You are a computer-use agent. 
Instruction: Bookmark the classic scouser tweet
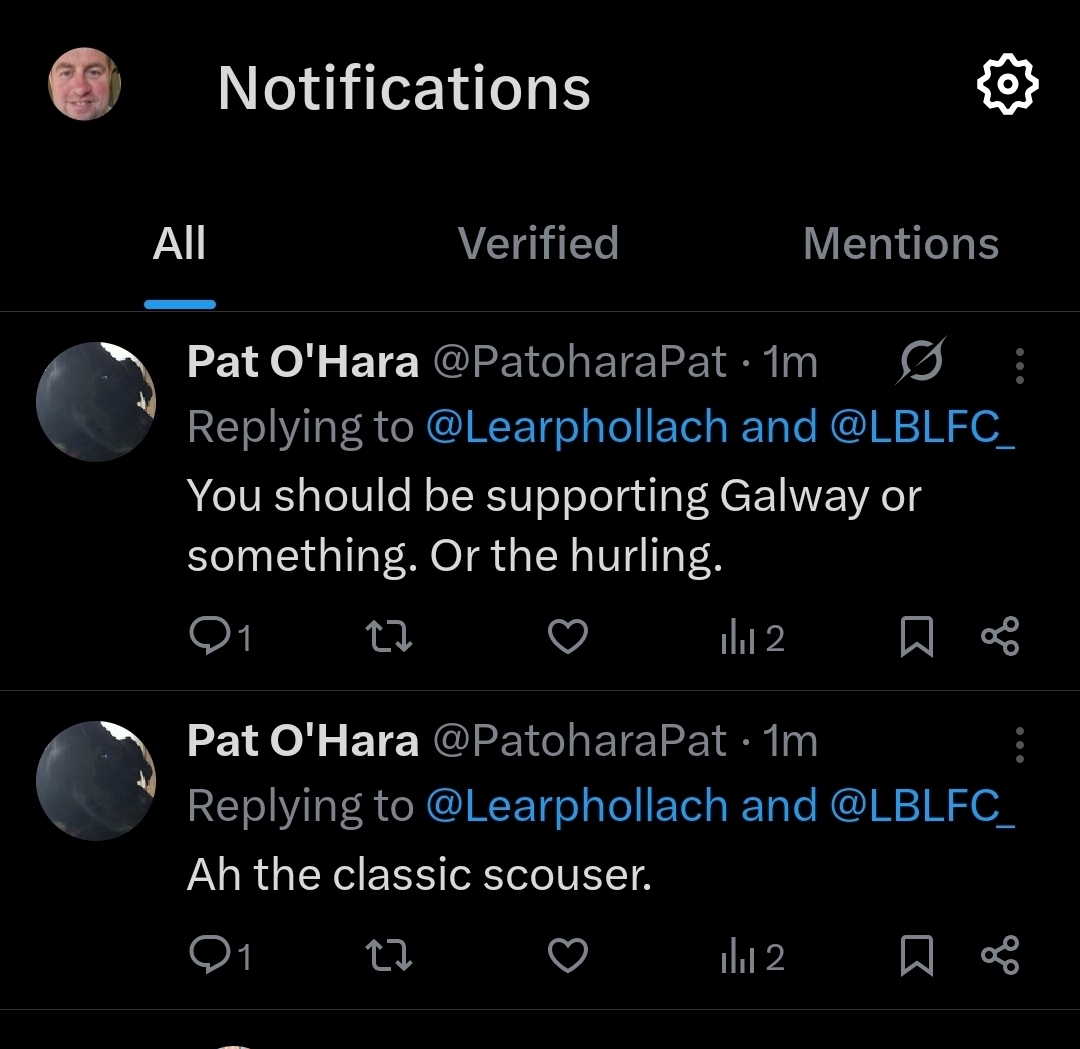coord(917,956)
